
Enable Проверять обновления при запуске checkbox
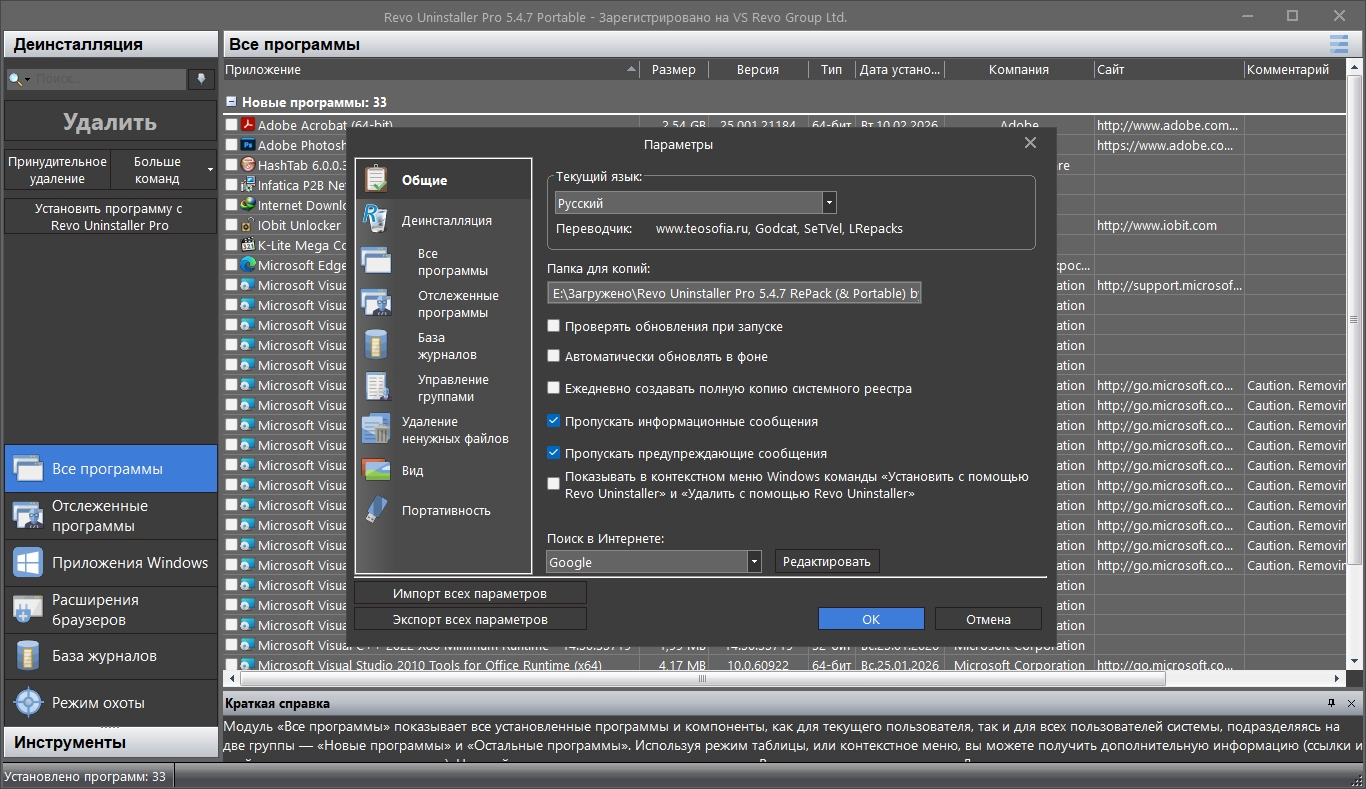(x=554, y=326)
